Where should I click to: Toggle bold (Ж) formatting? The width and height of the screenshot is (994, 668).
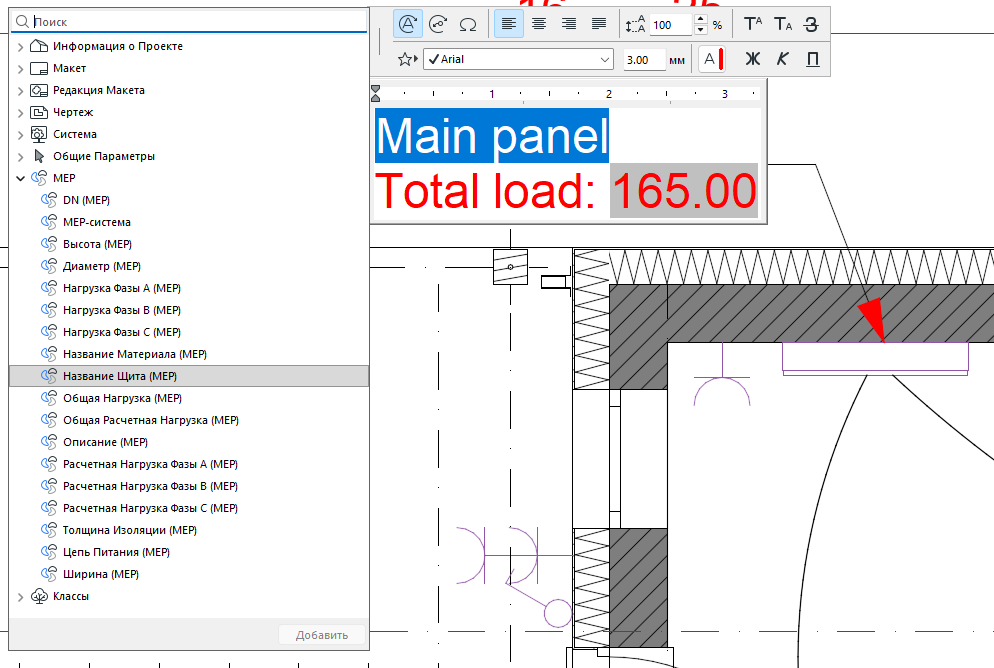(752, 59)
